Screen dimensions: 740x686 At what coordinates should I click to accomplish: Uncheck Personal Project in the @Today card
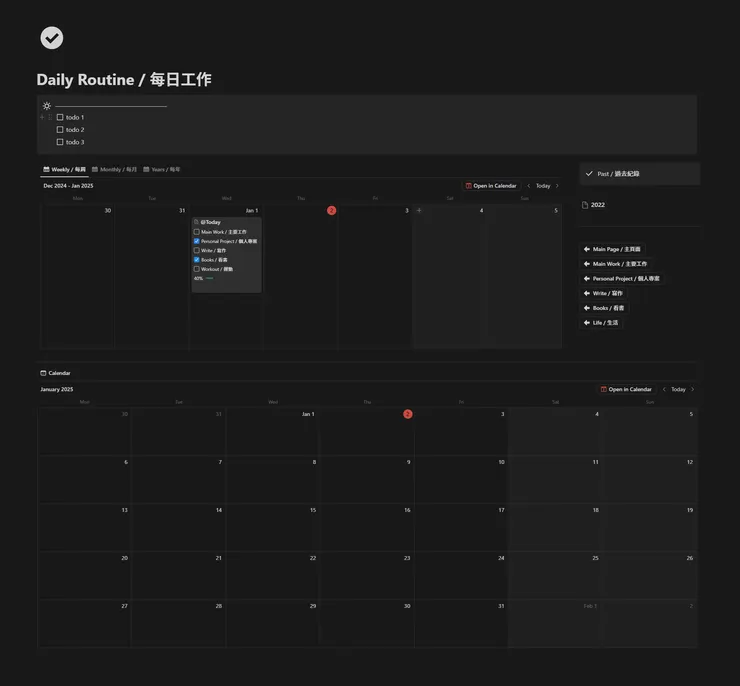pyautogui.click(x=197, y=241)
